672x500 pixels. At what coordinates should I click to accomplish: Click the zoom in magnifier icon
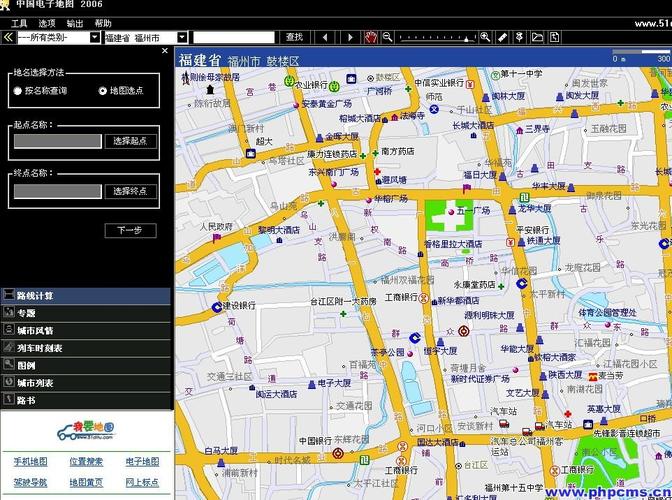(x=485, y=37)
